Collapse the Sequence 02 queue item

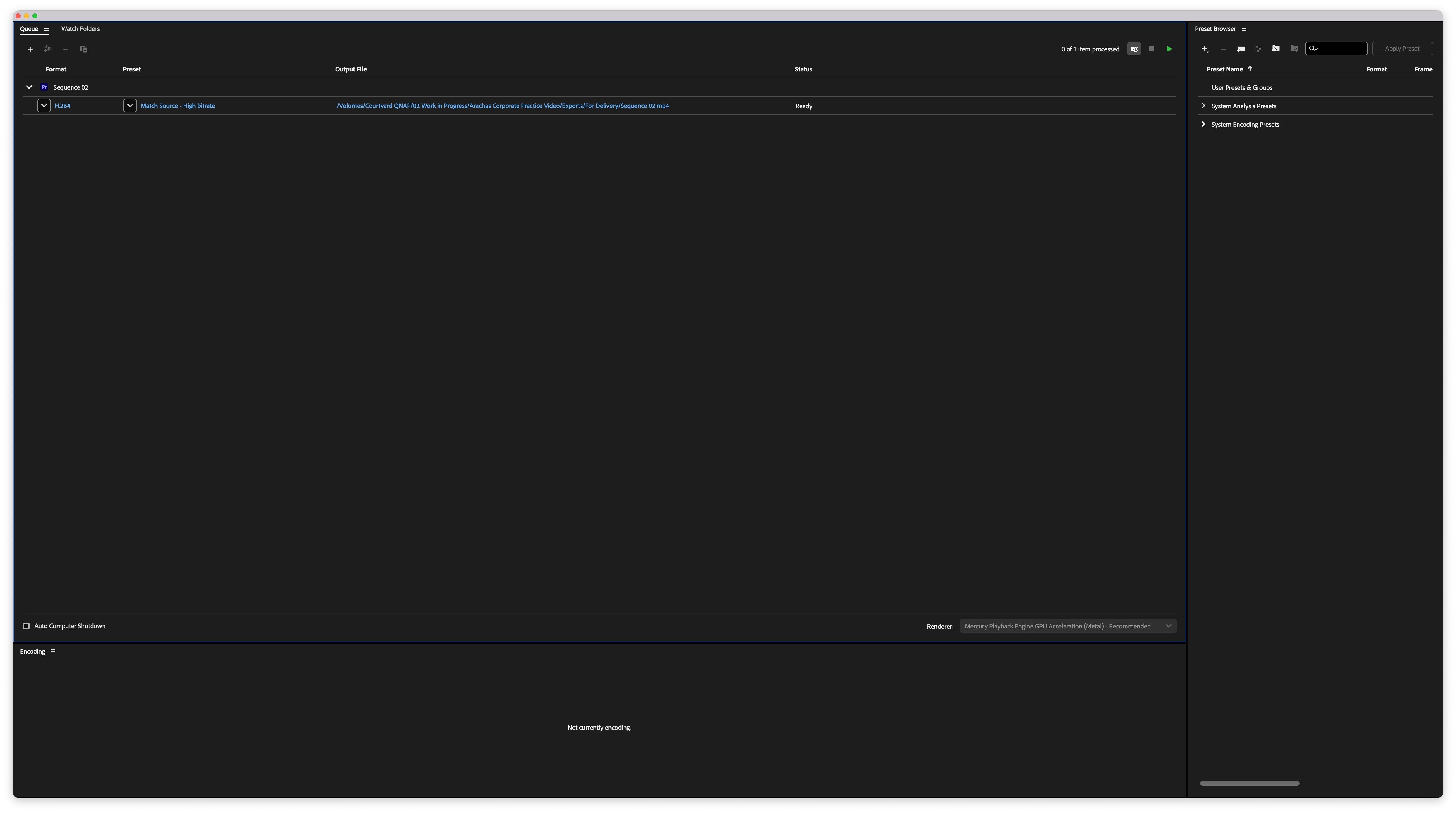[x=29, y=88]
